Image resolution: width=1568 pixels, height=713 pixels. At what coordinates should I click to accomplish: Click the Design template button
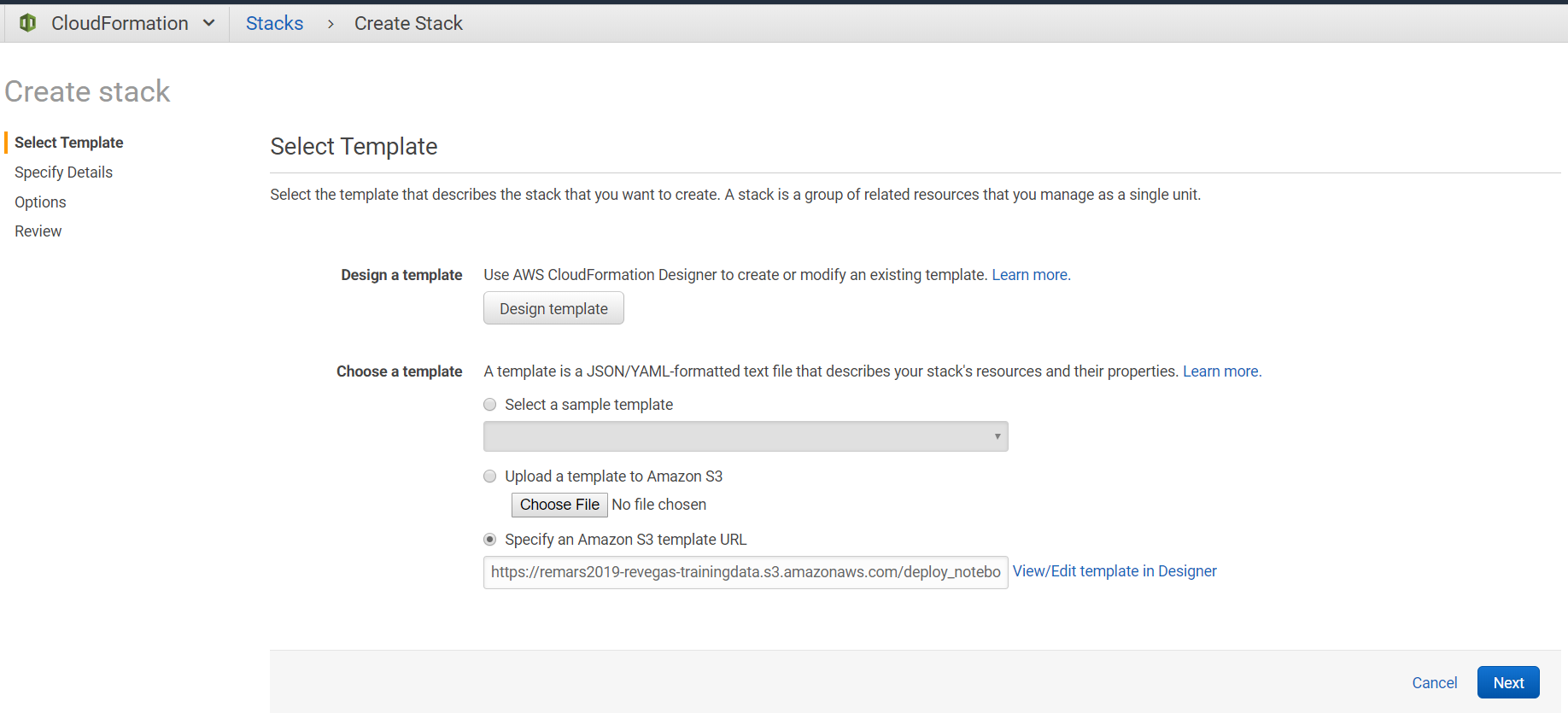(553, 308)
